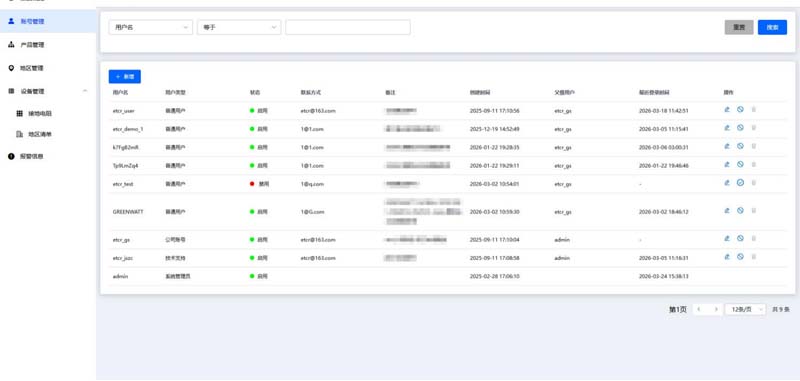800x381 pixels.
Task: Open the 用户名 search field dropdown
Action: (x=151, y=28)
